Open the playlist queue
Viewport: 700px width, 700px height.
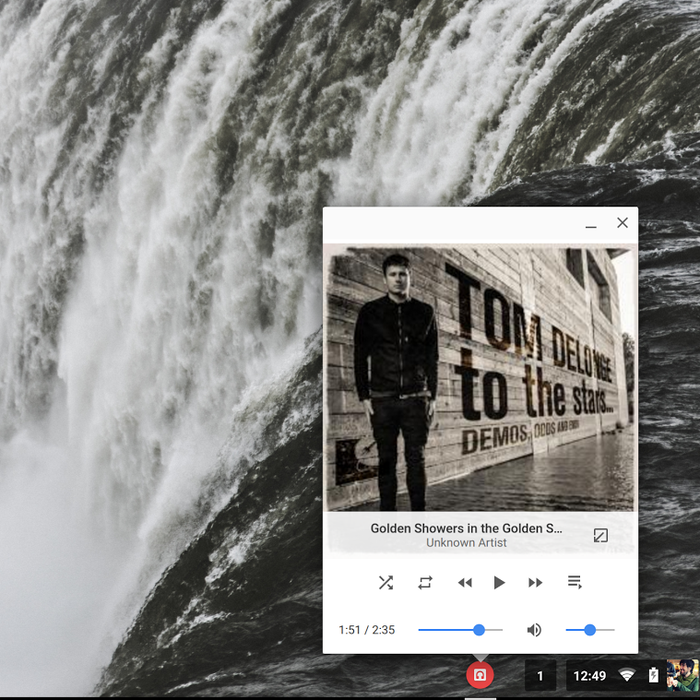[574, 582]
